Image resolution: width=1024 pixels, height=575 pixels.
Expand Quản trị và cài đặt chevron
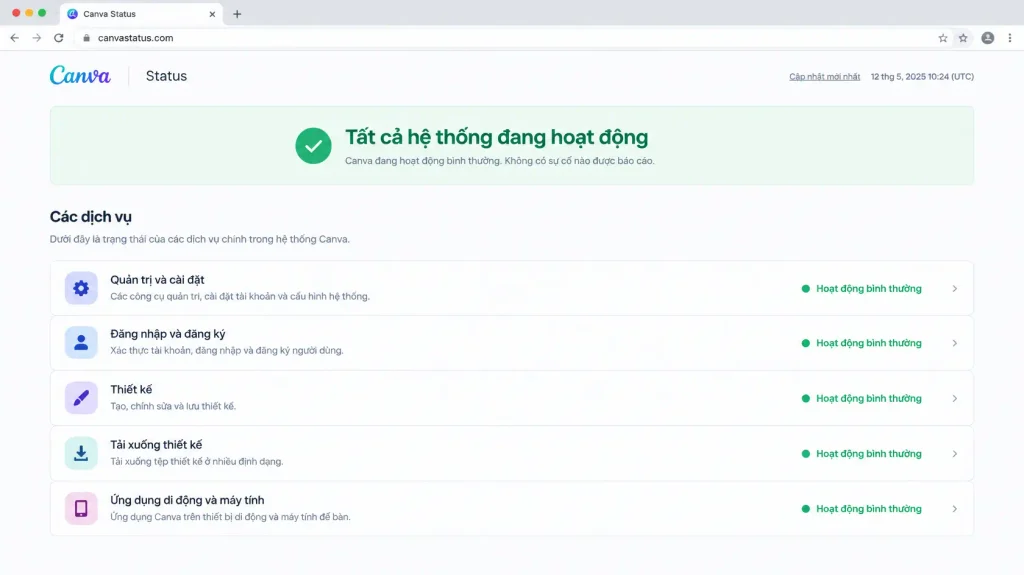coord(955,288)
